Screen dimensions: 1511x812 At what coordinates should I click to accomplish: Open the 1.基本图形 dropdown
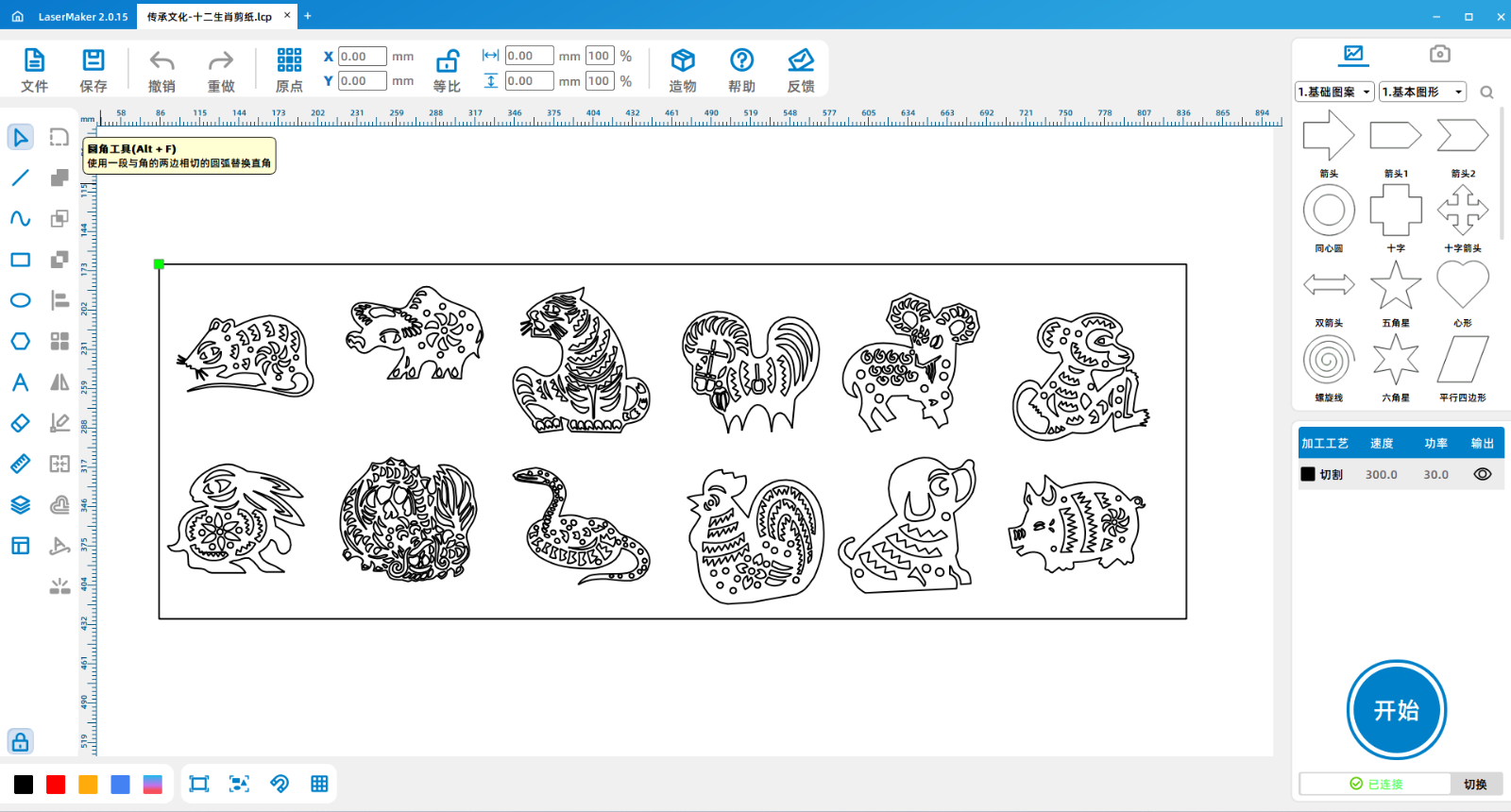1422,92
